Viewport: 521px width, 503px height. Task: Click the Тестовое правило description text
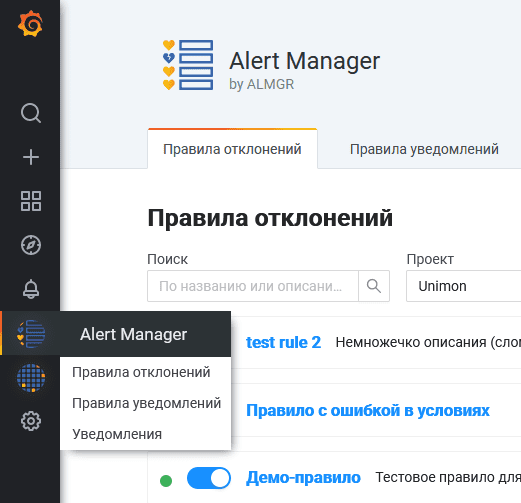448,477
